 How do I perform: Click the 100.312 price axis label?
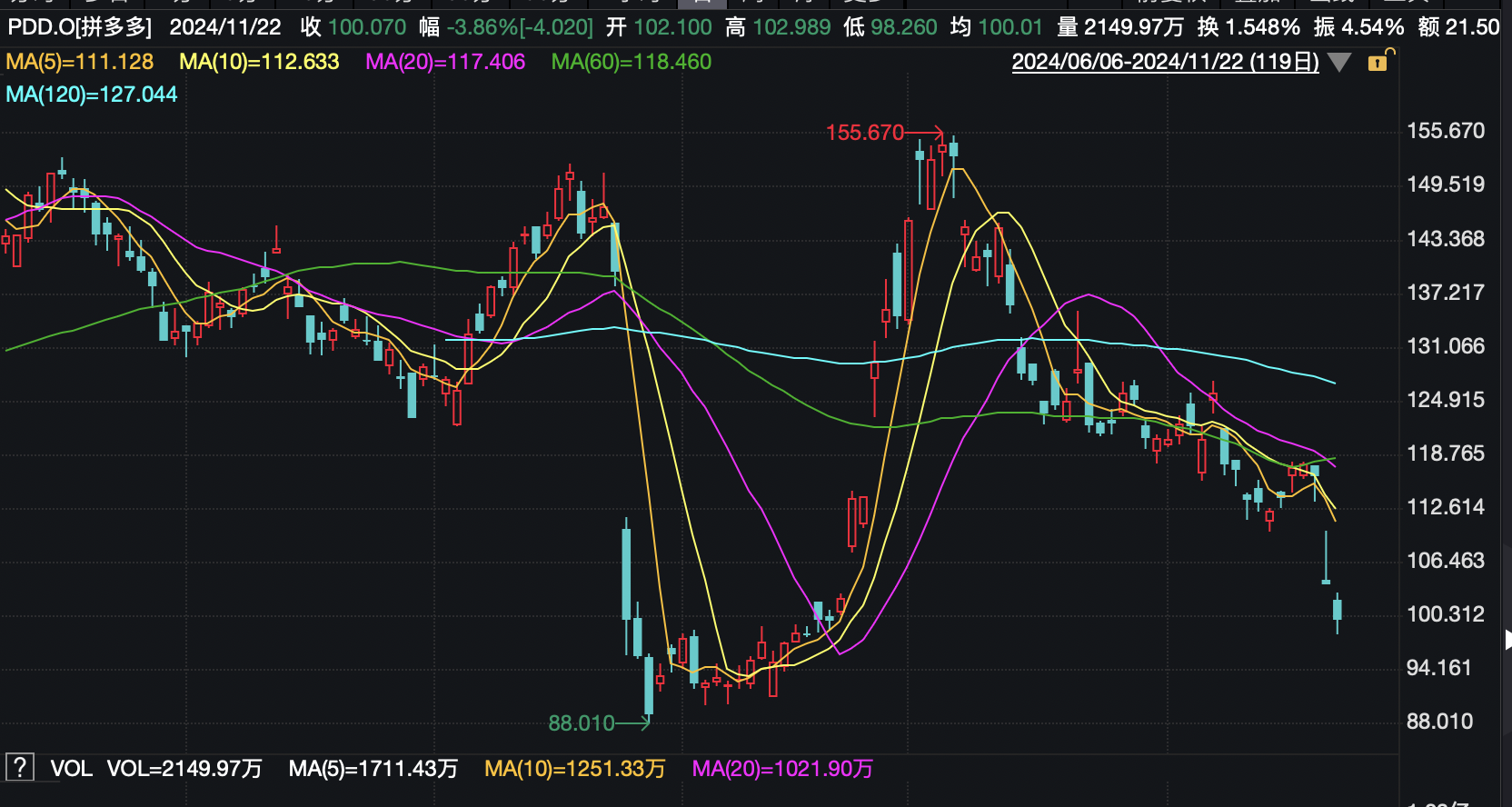point(1446,614)
